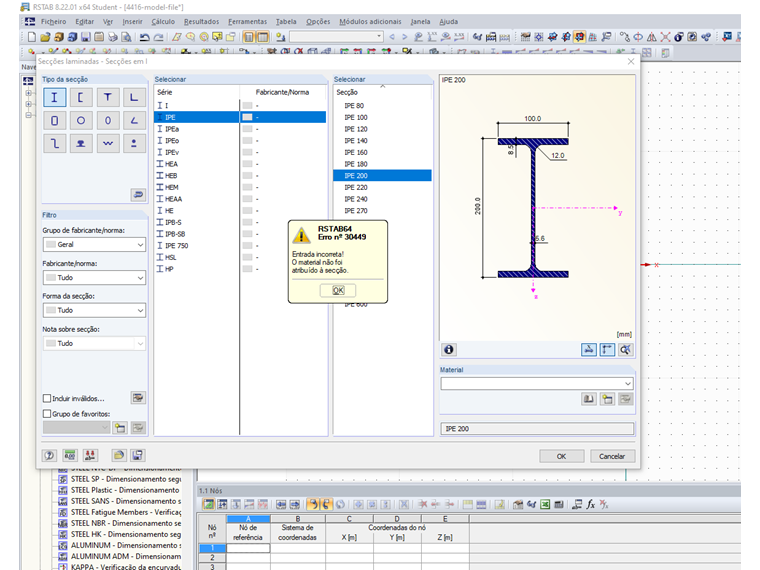The height and width of the screenshot is (570, 760).
Task: Toggle the 'Incluir inválidos' checkbox
Action: [x=47, y=398]
